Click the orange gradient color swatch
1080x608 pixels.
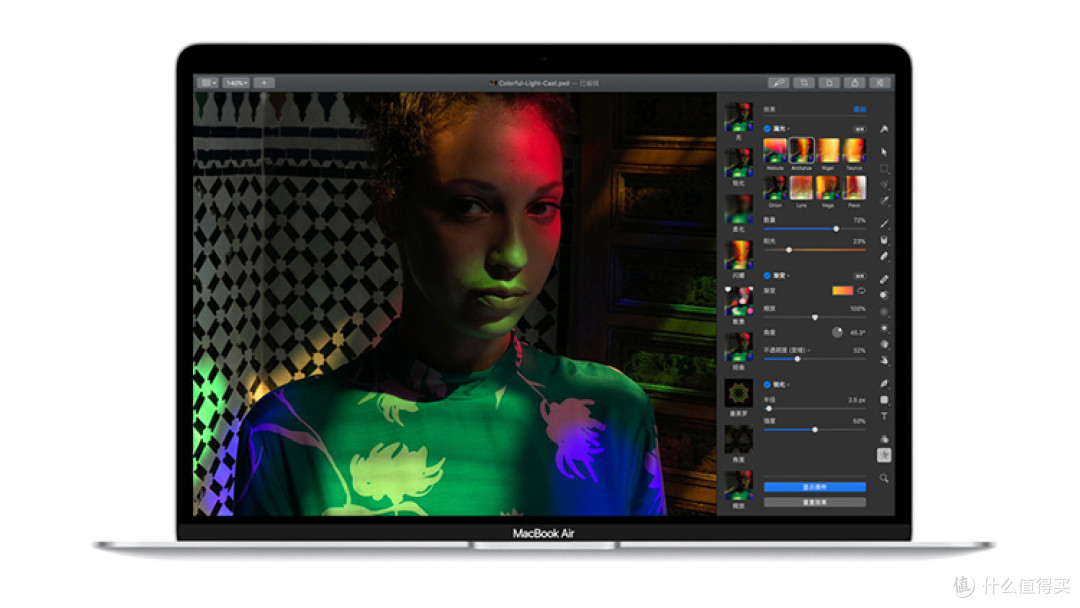pos(842,291)
